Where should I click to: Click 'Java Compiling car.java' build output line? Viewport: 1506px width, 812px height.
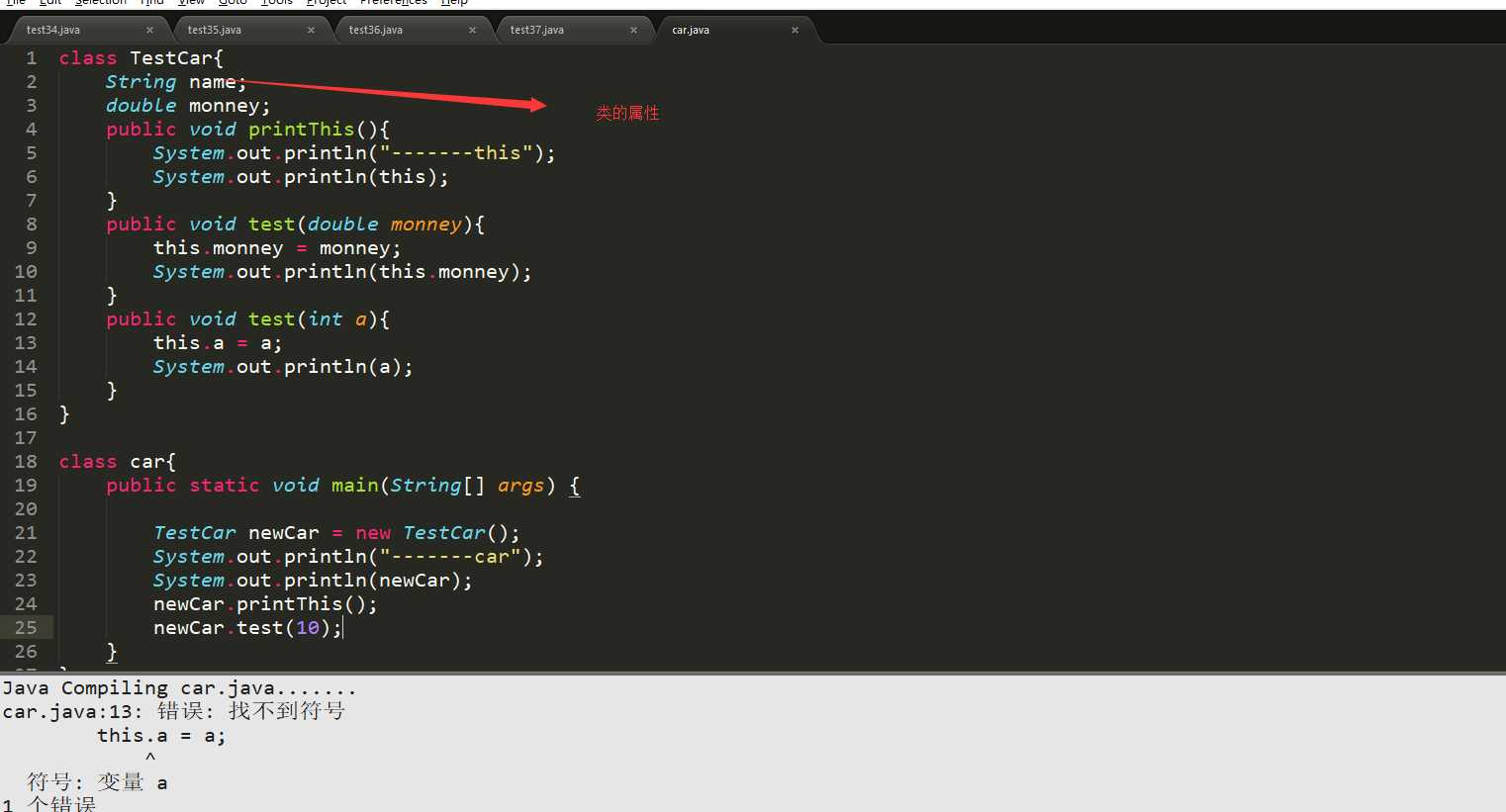(179, 687)
